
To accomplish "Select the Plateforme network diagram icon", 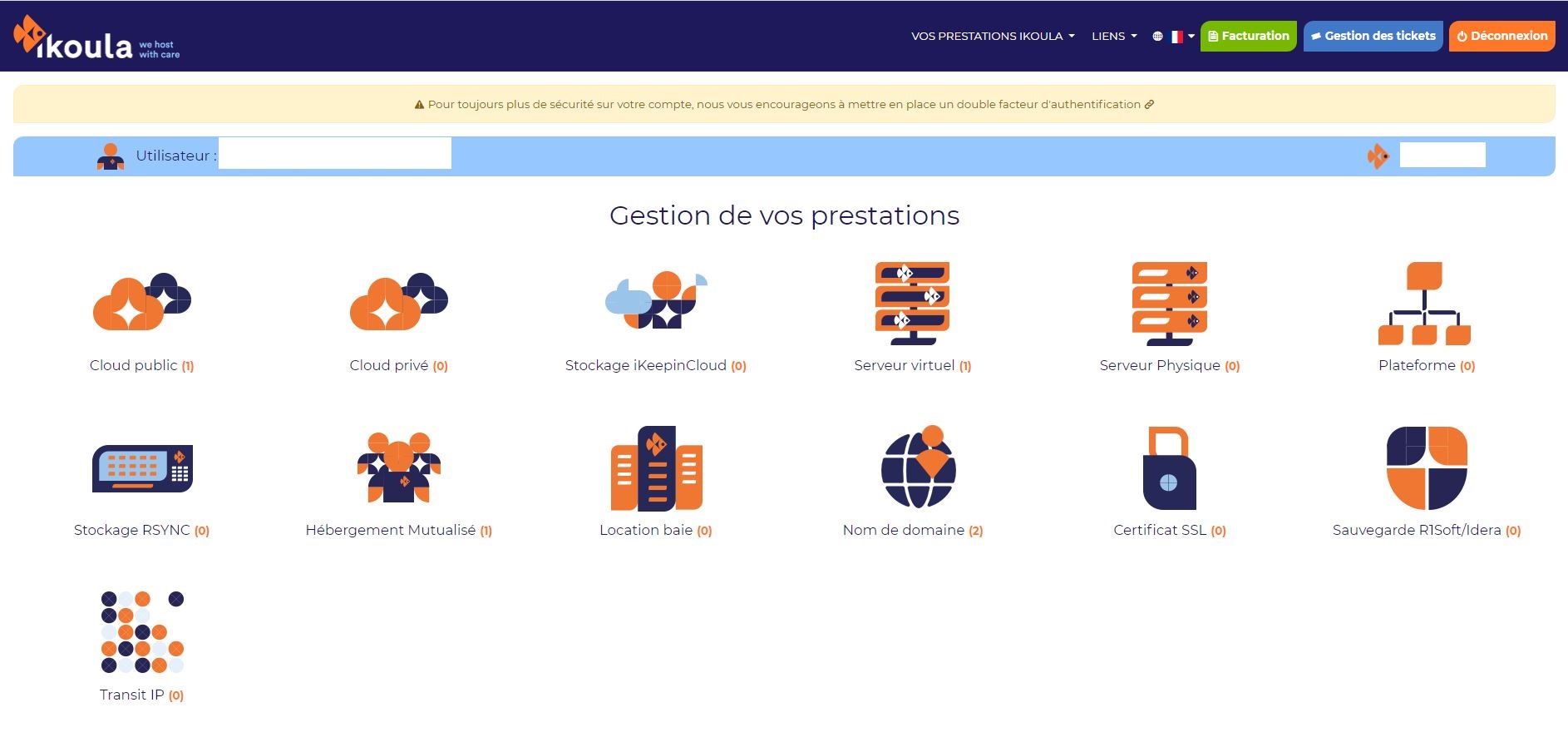I will coord(1425,304).
